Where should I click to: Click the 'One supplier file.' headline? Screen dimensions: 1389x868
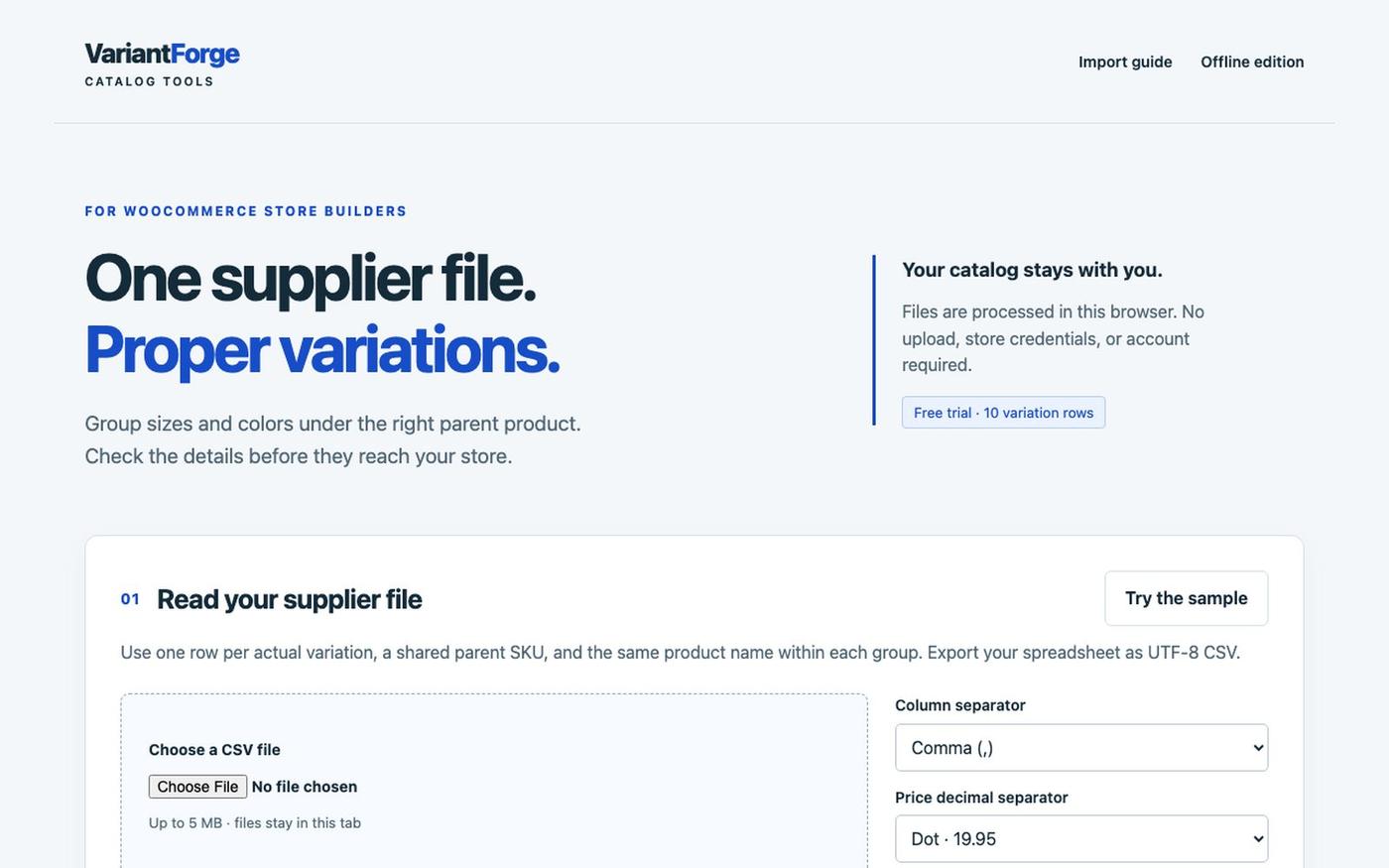point(311,278)
